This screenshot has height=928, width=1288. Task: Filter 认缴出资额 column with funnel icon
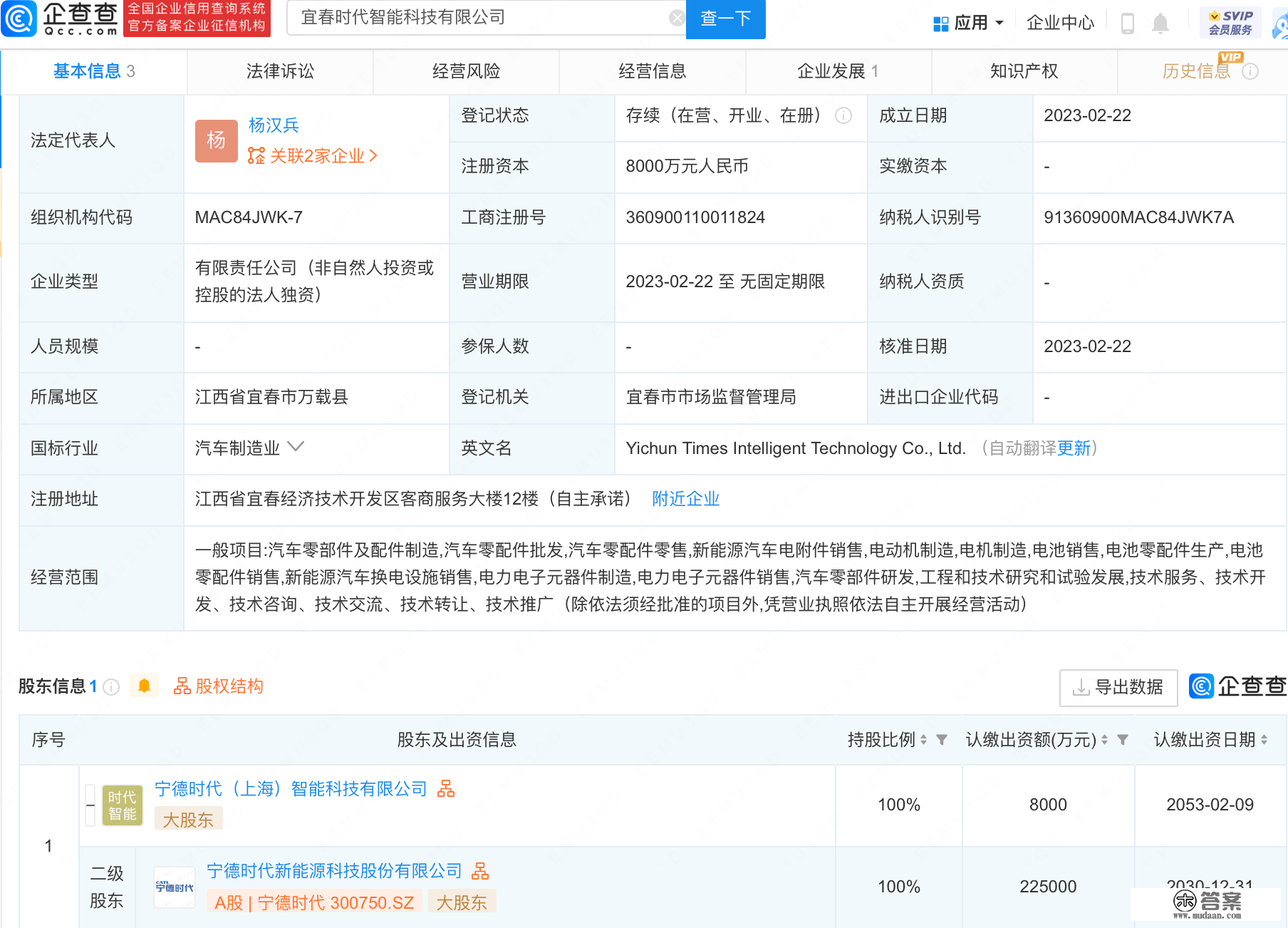click(x=1123, y=740)
